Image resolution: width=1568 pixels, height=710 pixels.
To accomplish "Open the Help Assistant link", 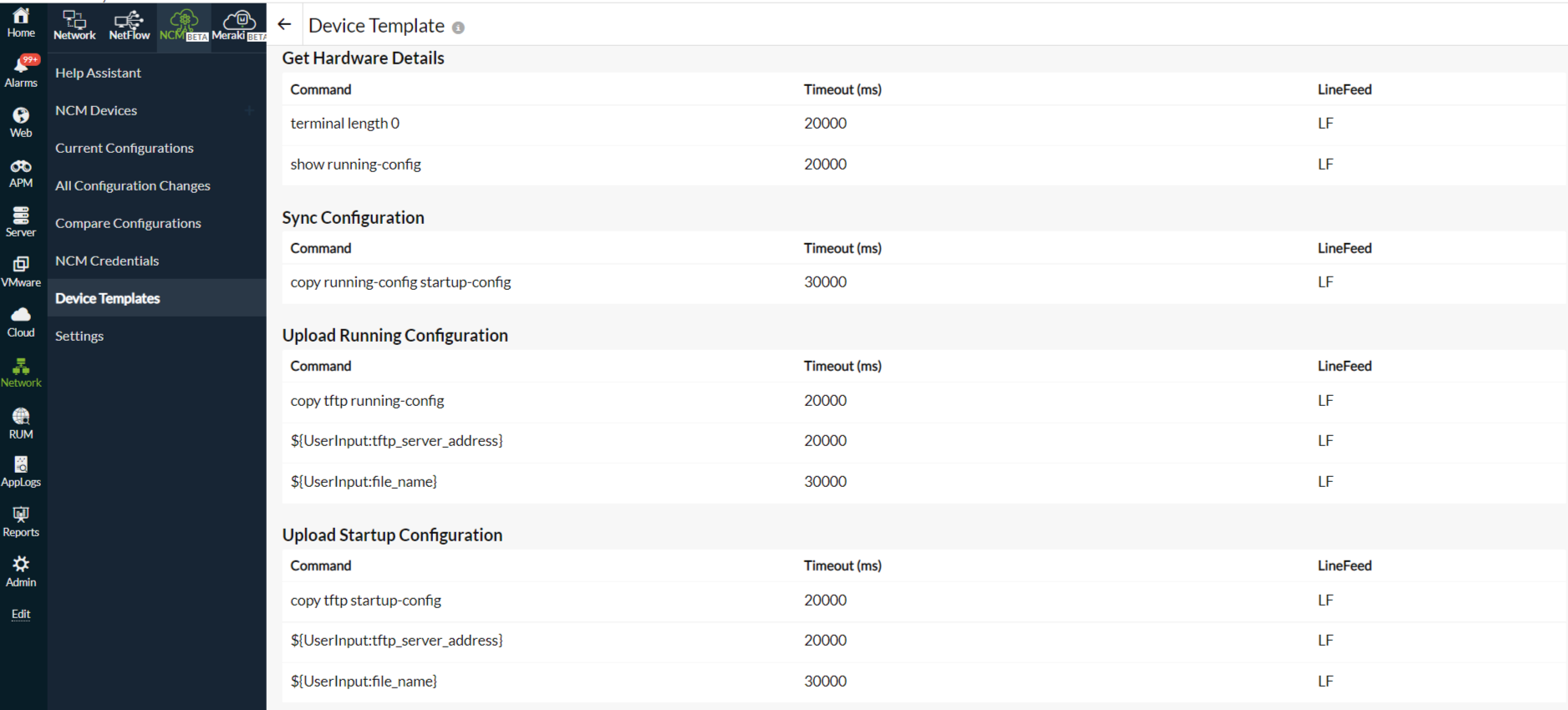I will 98,73.
